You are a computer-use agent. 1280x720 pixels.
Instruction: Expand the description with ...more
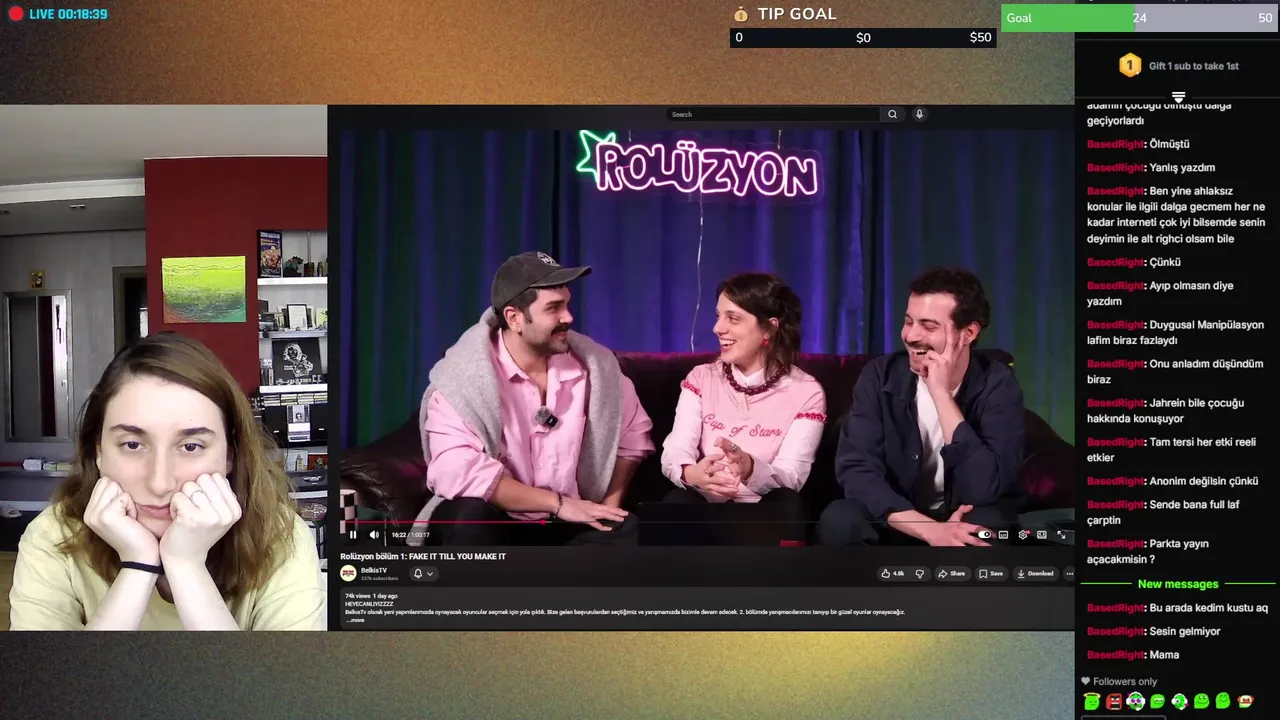(x=354, y=620)
